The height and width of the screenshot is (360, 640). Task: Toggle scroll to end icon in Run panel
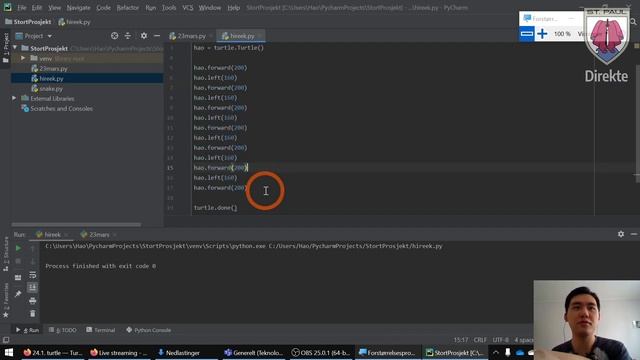(33, 288)
